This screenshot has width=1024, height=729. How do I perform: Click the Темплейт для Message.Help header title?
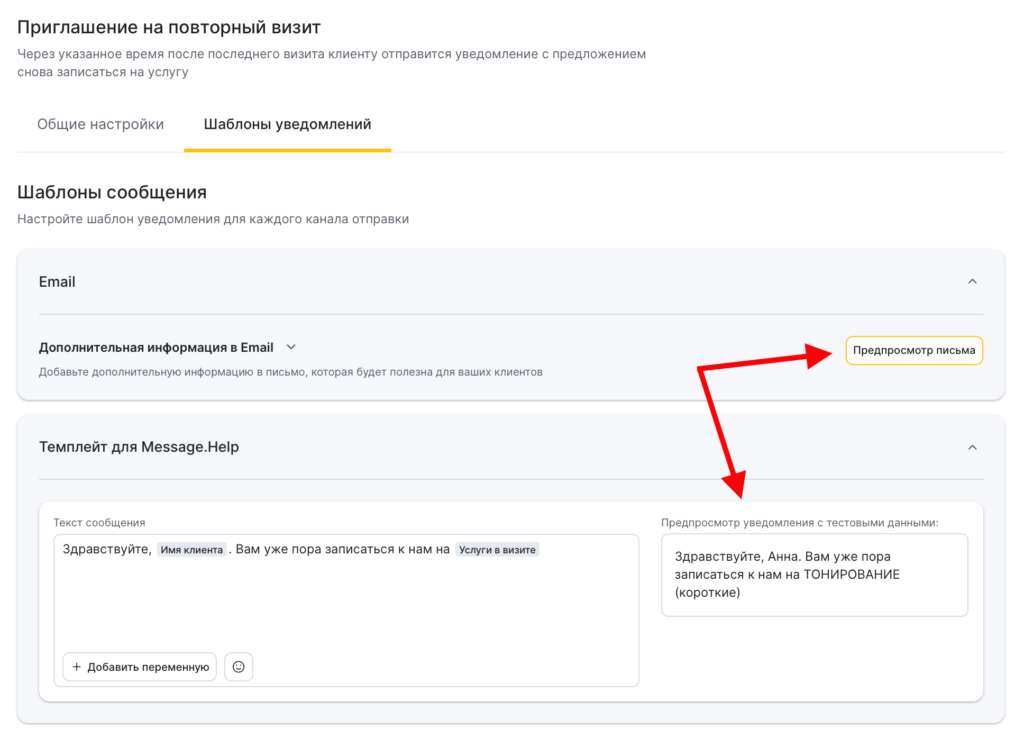(x=139, y=447)
